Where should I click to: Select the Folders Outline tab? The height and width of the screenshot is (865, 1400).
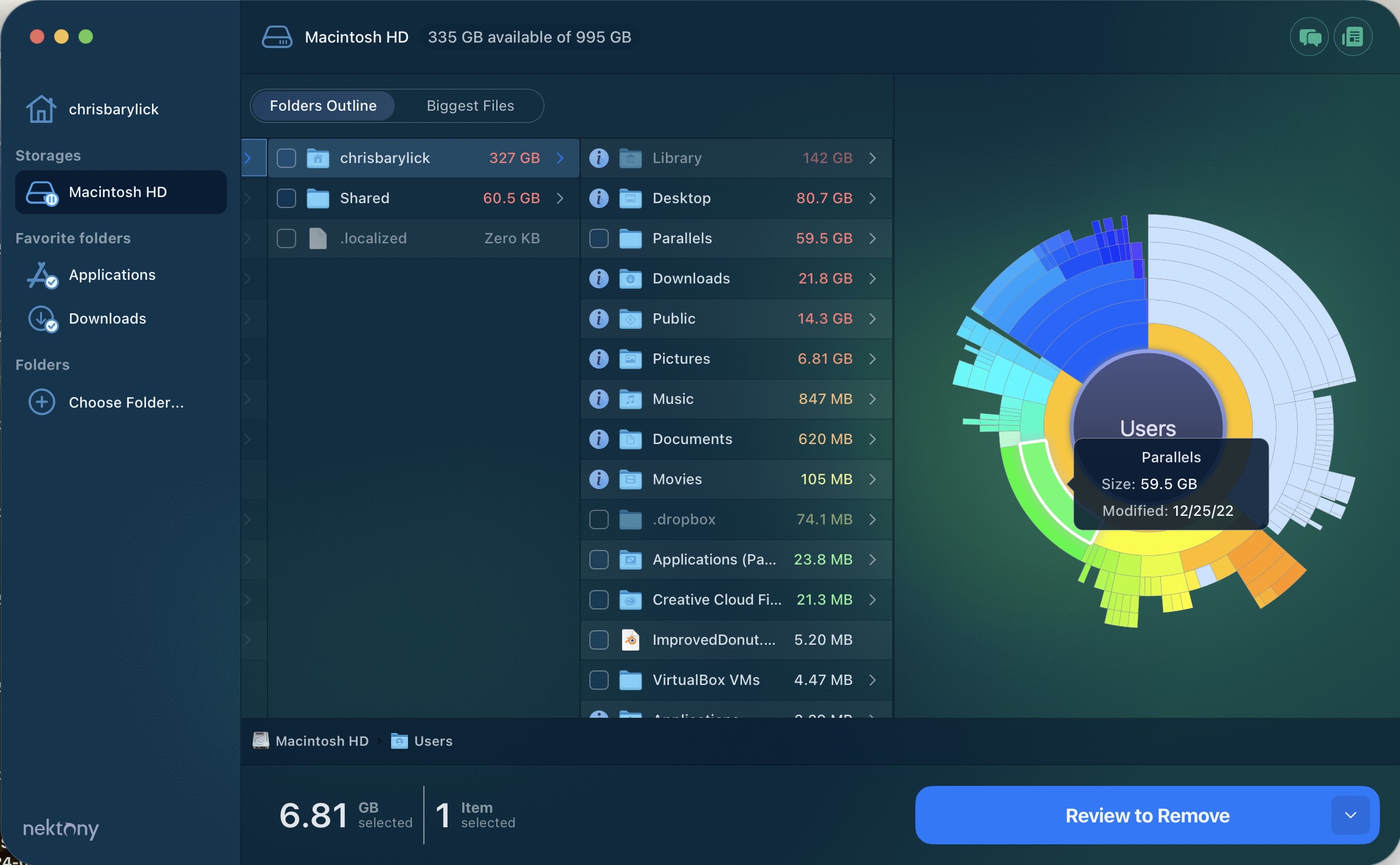(x=322, y=105)
